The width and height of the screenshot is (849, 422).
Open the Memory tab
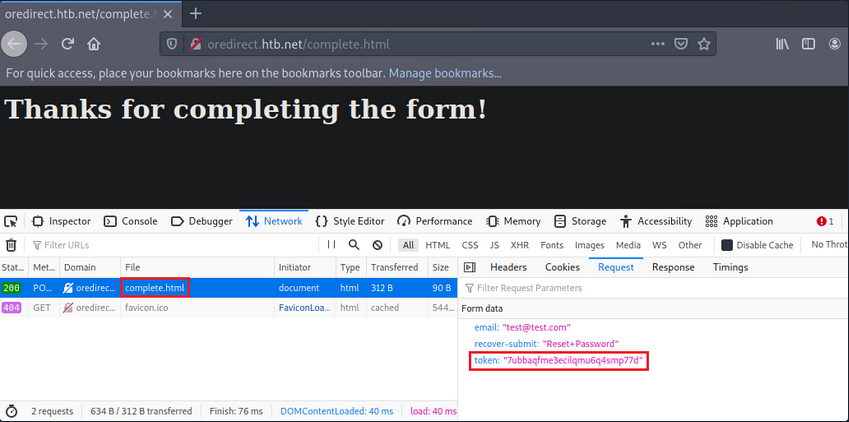point(514,222)
